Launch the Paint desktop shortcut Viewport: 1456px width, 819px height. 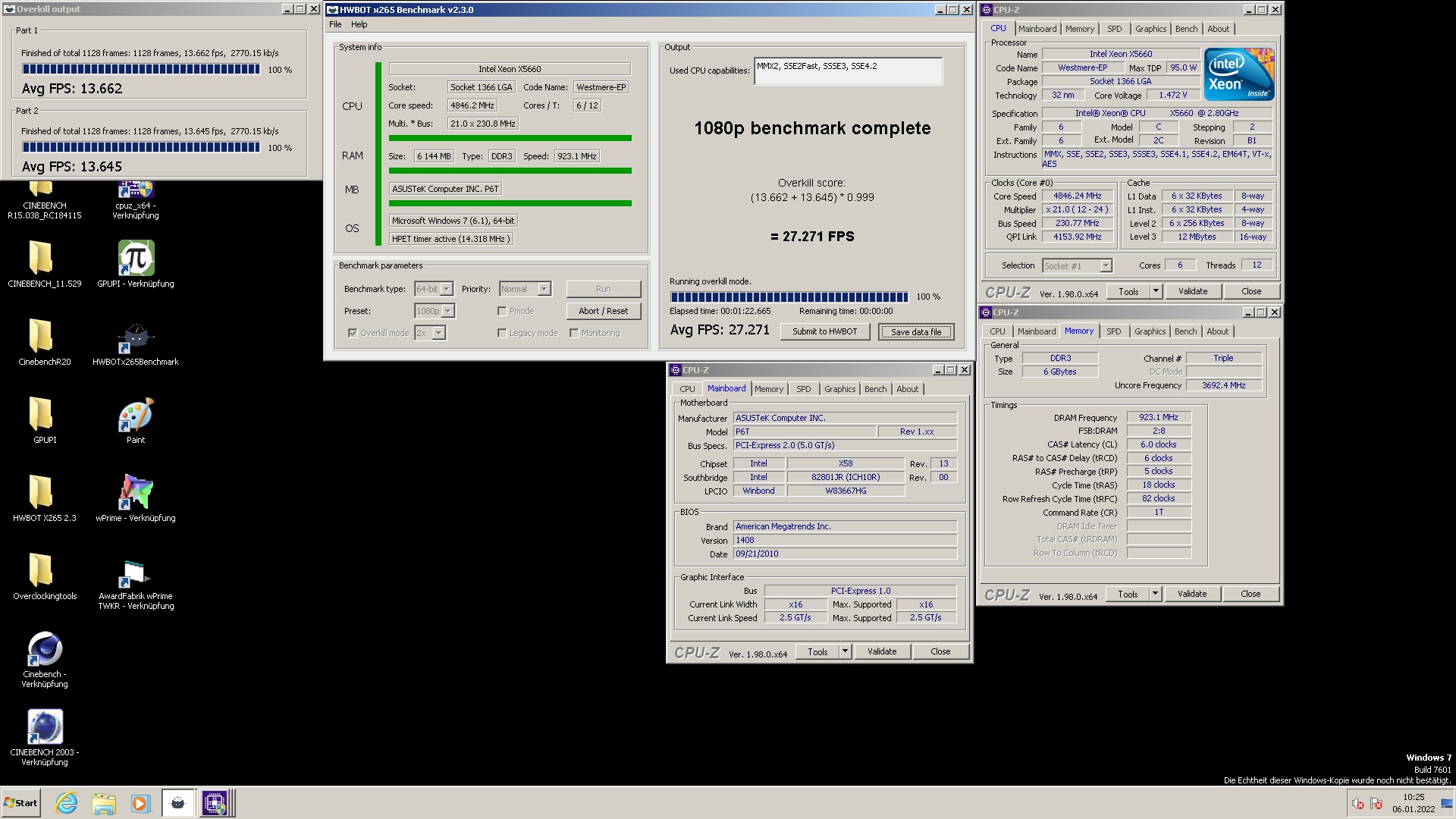(136, 414)
